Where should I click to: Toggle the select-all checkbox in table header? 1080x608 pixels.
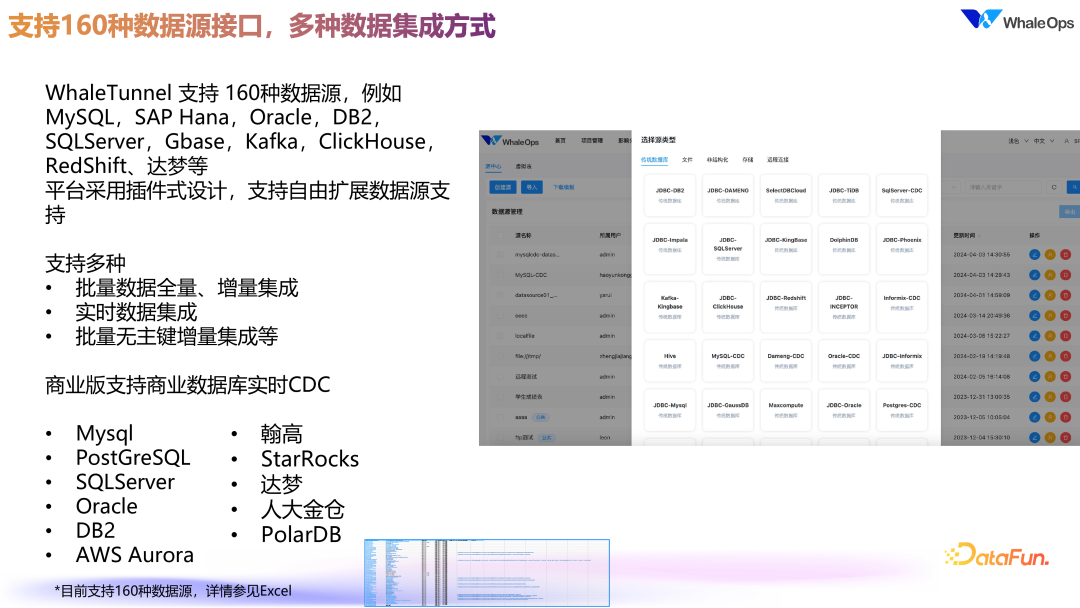pyautogui.click(x=500, y=235)
